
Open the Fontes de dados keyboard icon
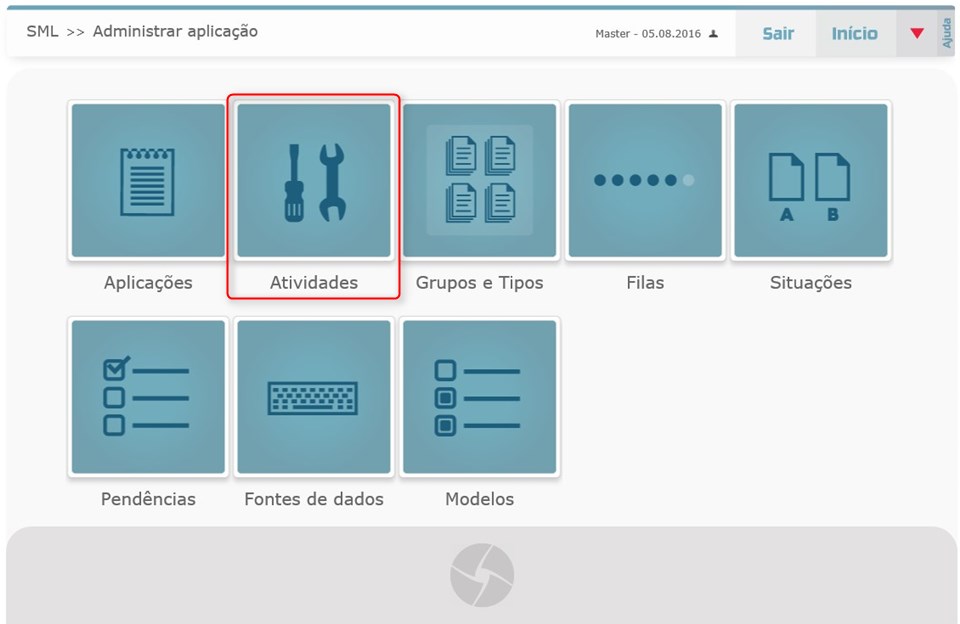[x=312, y=396]
